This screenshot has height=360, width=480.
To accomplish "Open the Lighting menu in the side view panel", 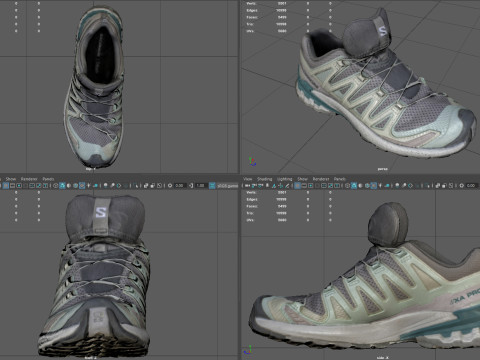I will click(285, 179).
